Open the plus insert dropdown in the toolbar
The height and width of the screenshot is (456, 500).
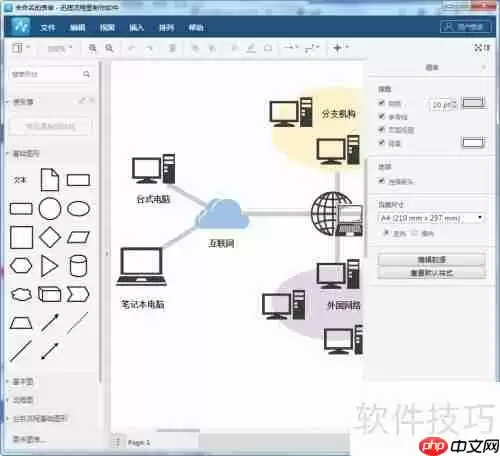340,48
